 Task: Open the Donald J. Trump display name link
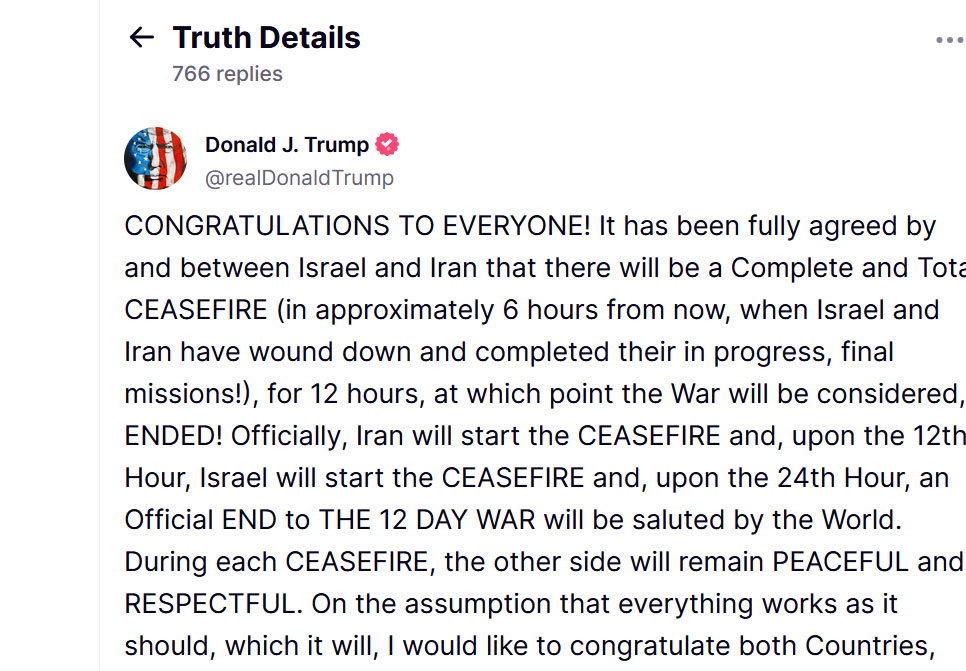[286, 145]
